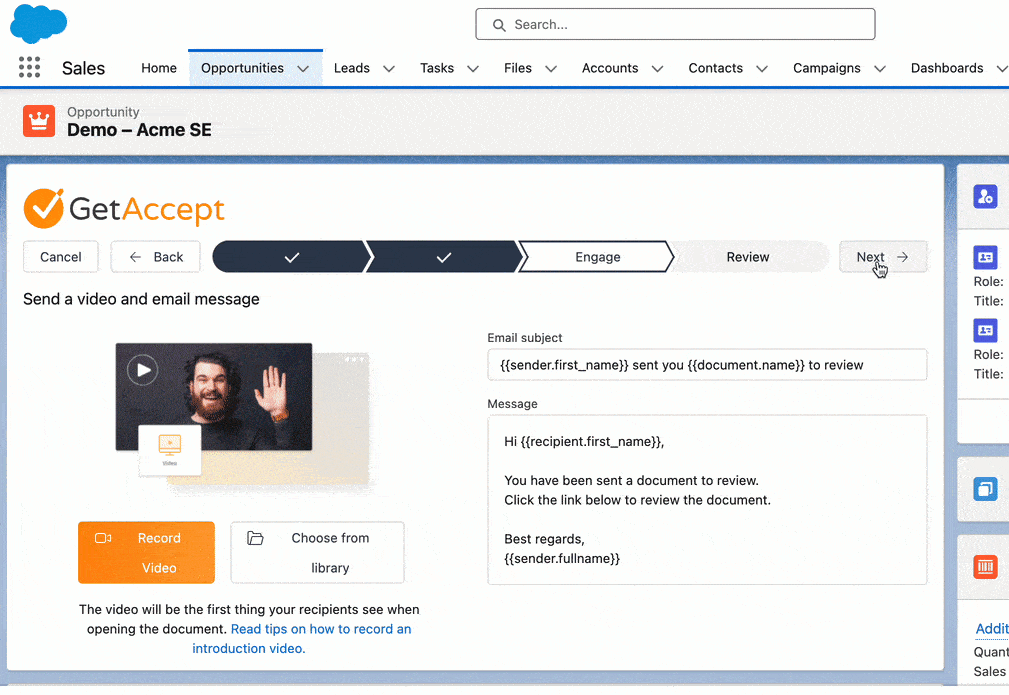Click the orange barcode icon in sidebar
The image size is (1009, 695).
pyautogui.click(x=985, y=567)
